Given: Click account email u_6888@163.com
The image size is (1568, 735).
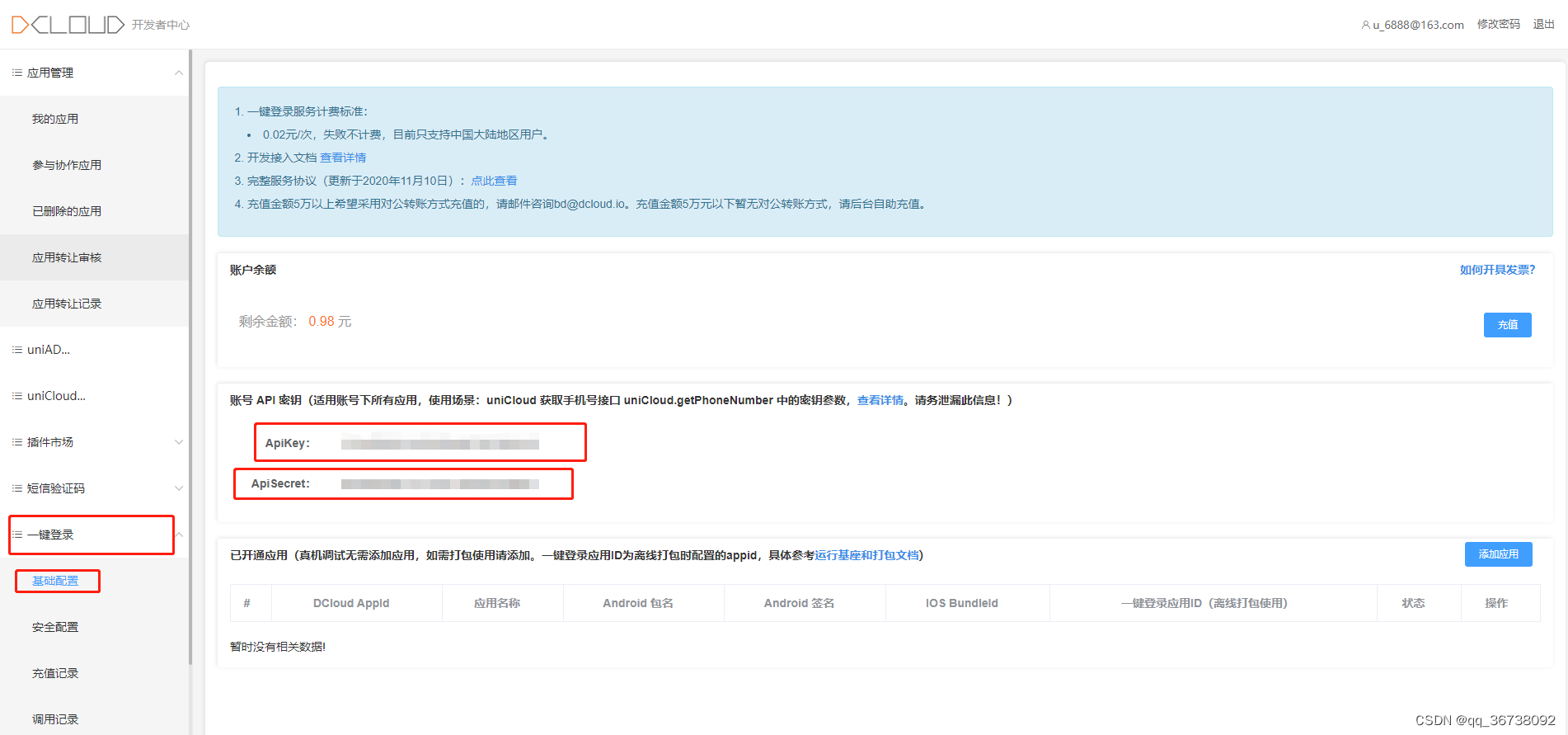Looking at the screenshot, I should point(1418,25).
